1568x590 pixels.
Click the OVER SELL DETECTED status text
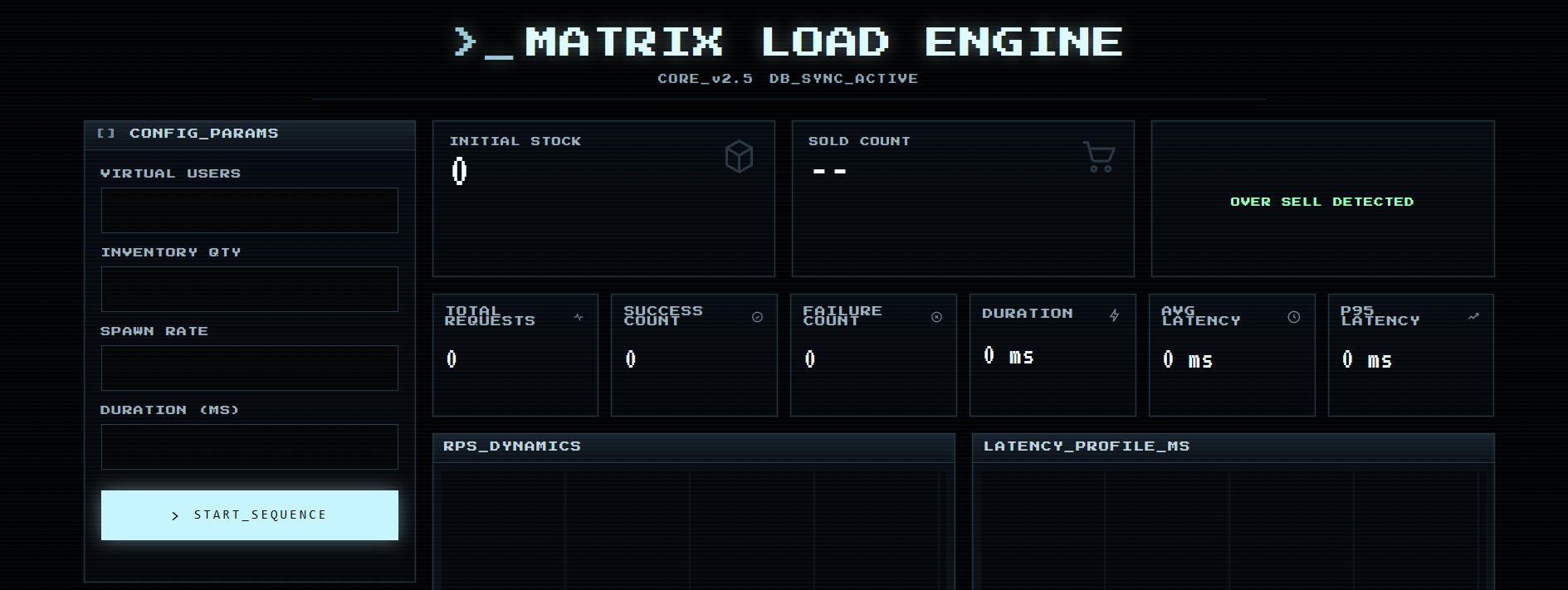(1321, 202)
